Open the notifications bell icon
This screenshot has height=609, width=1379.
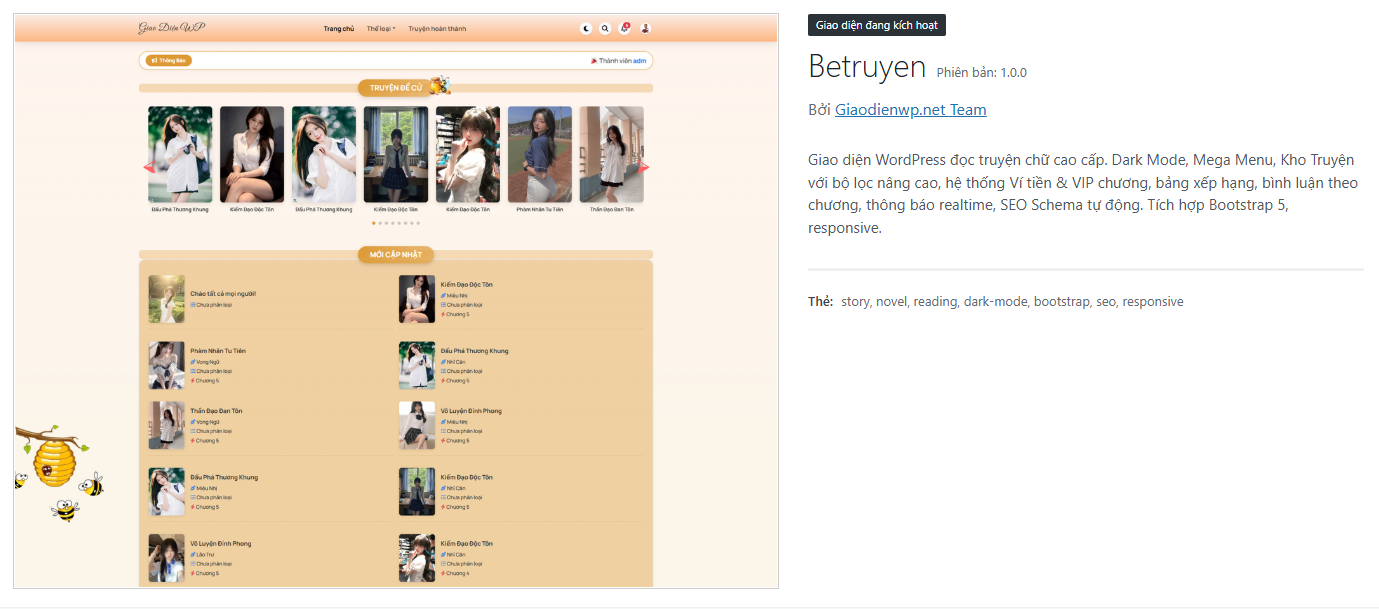click(x=624, y=28)
